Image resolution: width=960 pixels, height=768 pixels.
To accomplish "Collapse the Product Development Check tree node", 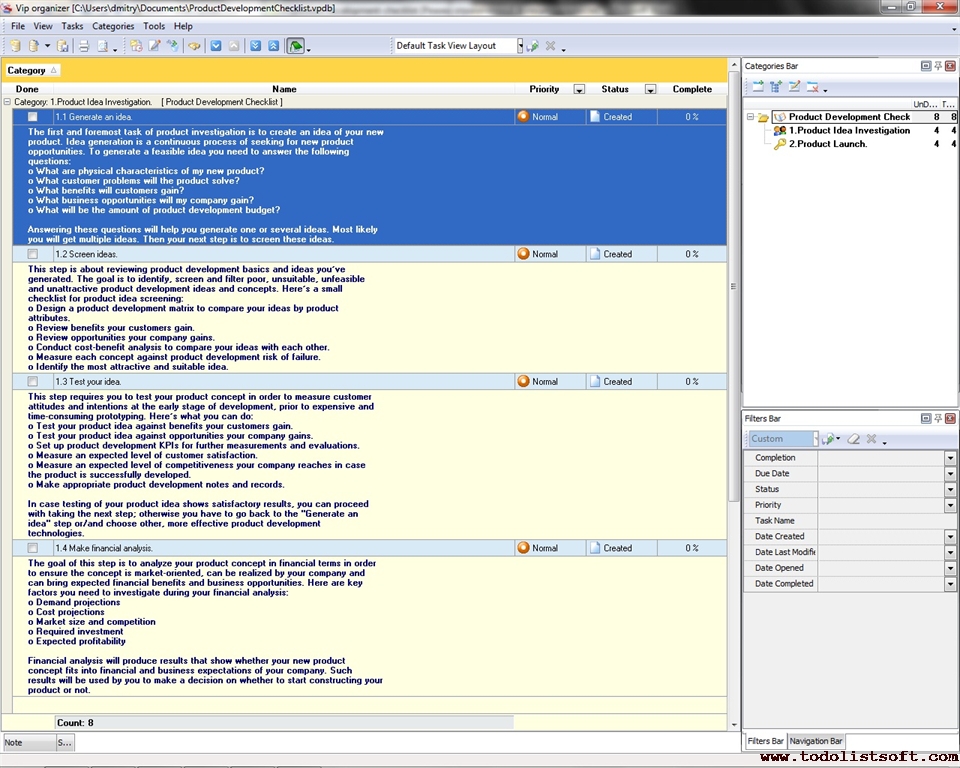I will (749, 117).
